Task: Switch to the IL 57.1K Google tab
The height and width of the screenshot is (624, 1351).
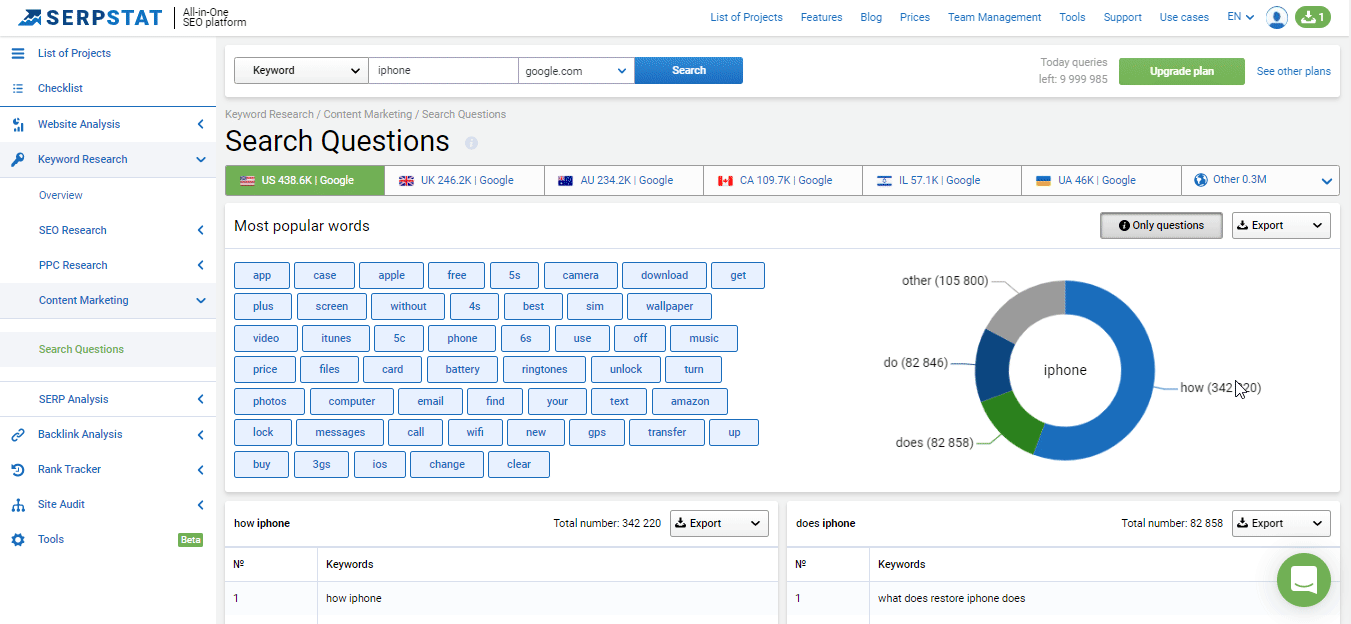Action: pyautogui.click(x=942, y=180)
